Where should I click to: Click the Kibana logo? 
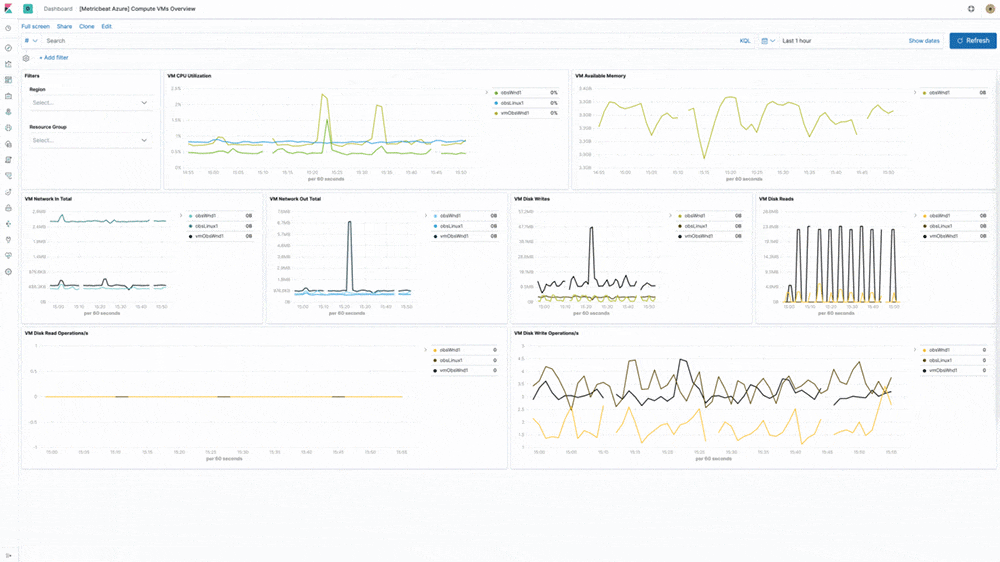8,9
